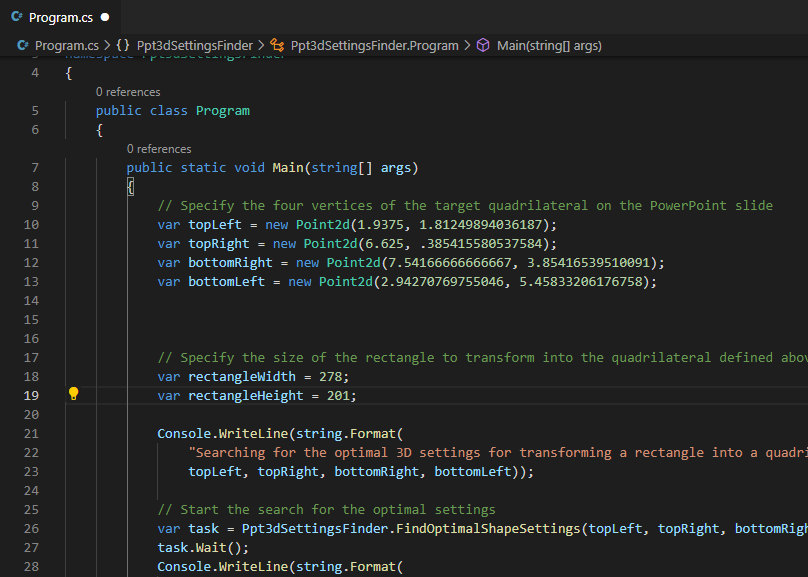Click the value 201 on line 19
808x577 pixels.
point(338,396)
